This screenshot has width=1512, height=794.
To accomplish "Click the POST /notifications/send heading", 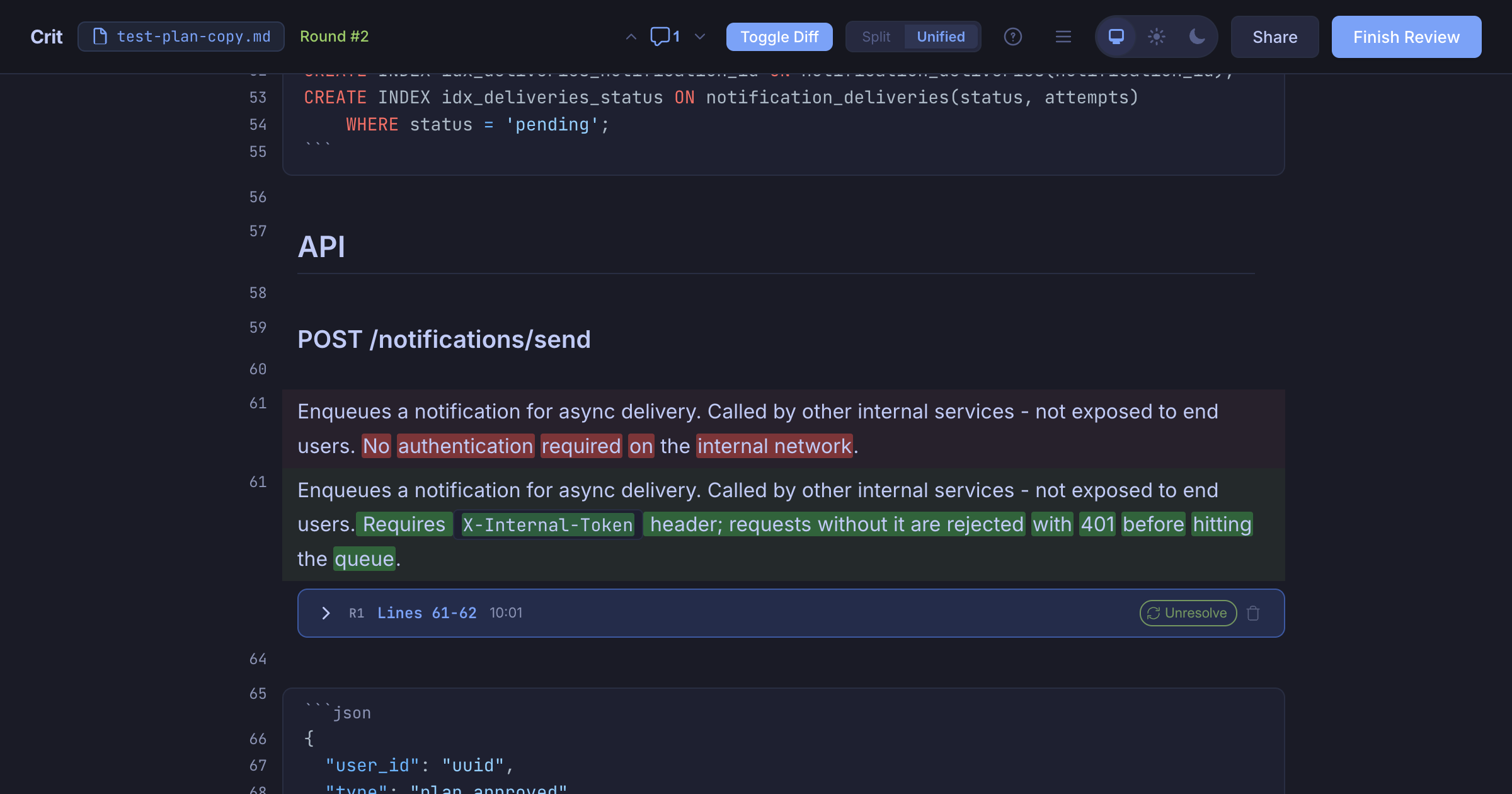I will (444, 339).
